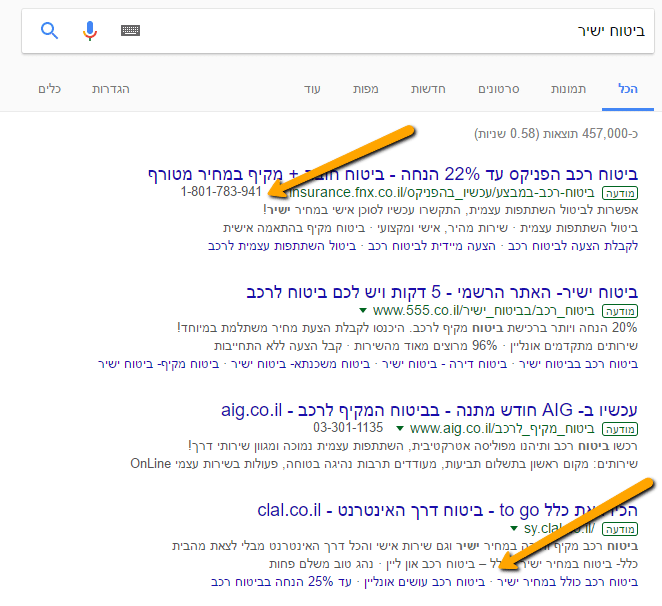This screenshot has width=662, height=606.
Task: Click the מודעה badge on the Phoenix ad
Action: 620,193
